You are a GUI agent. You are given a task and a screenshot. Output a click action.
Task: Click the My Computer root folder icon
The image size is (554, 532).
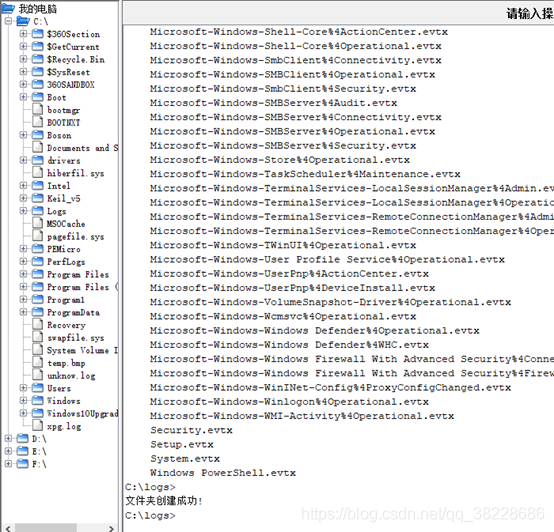pos(8,8)
